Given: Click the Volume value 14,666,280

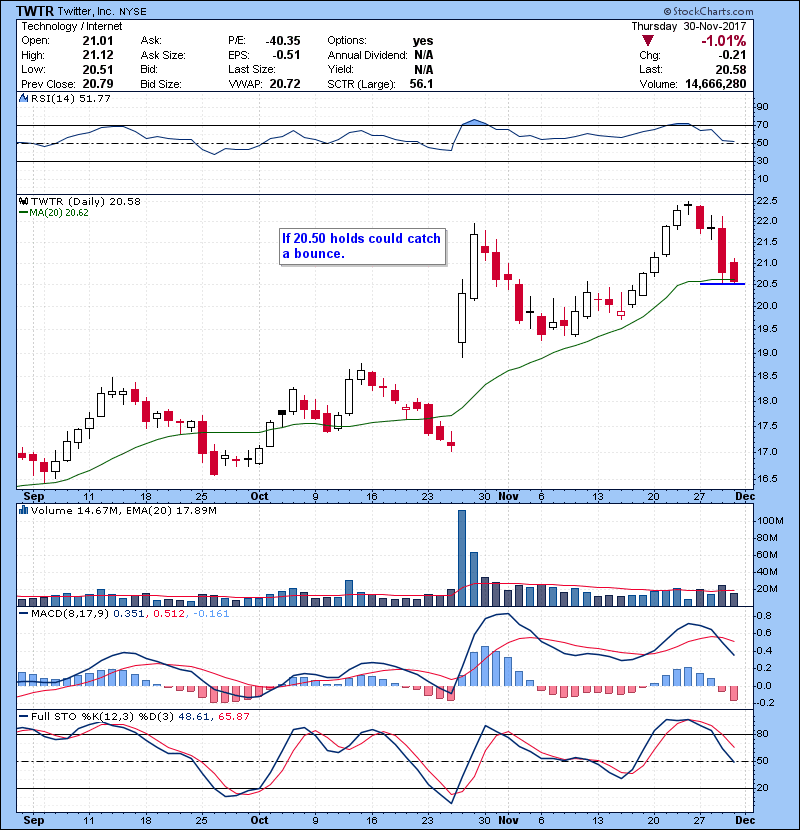Looking at the screenshot, I should click(716, 84).
